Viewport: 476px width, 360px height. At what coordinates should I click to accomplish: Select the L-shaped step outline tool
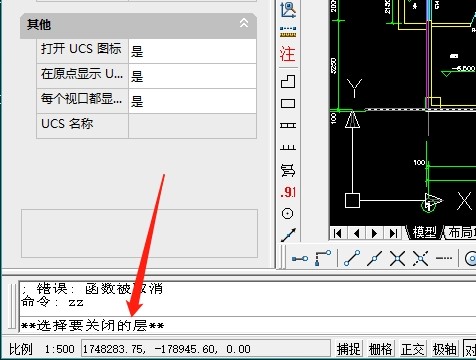(x=288, y=81)
